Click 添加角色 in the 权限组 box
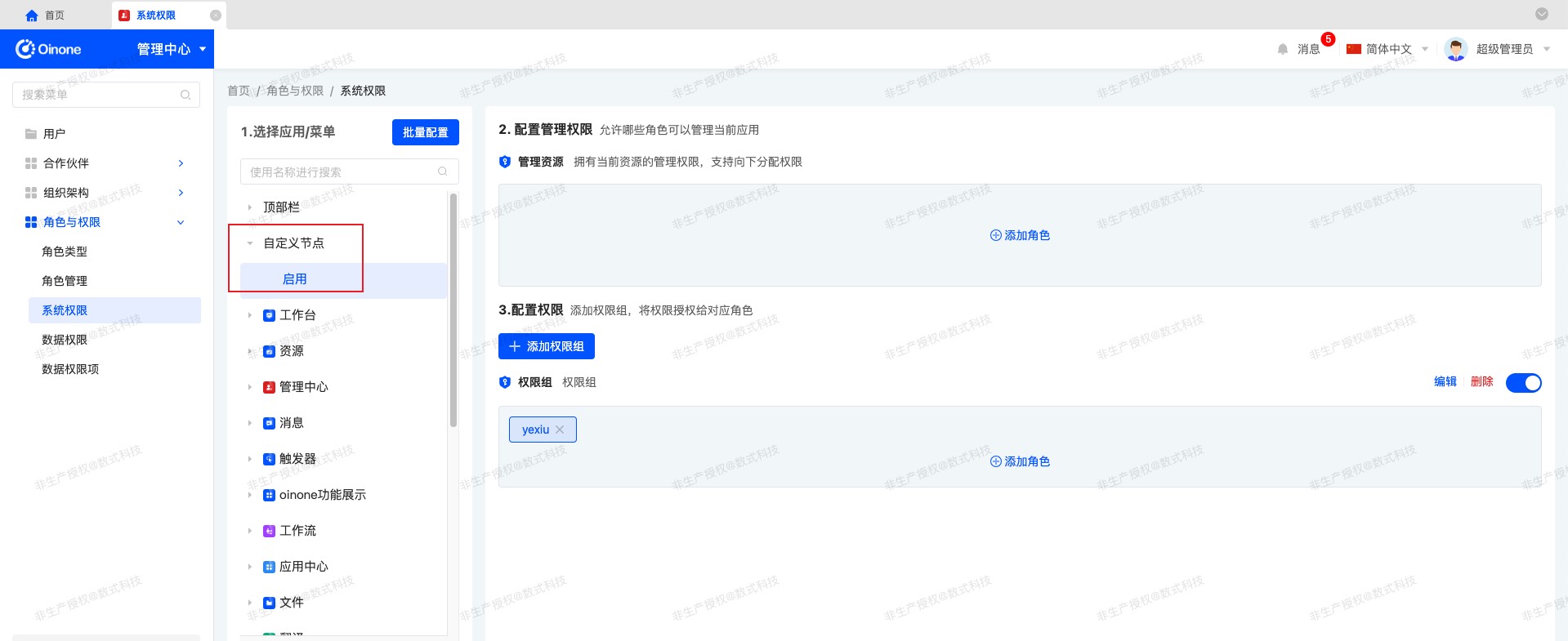Screen dimensions: 1568x641 (1020, 461)
